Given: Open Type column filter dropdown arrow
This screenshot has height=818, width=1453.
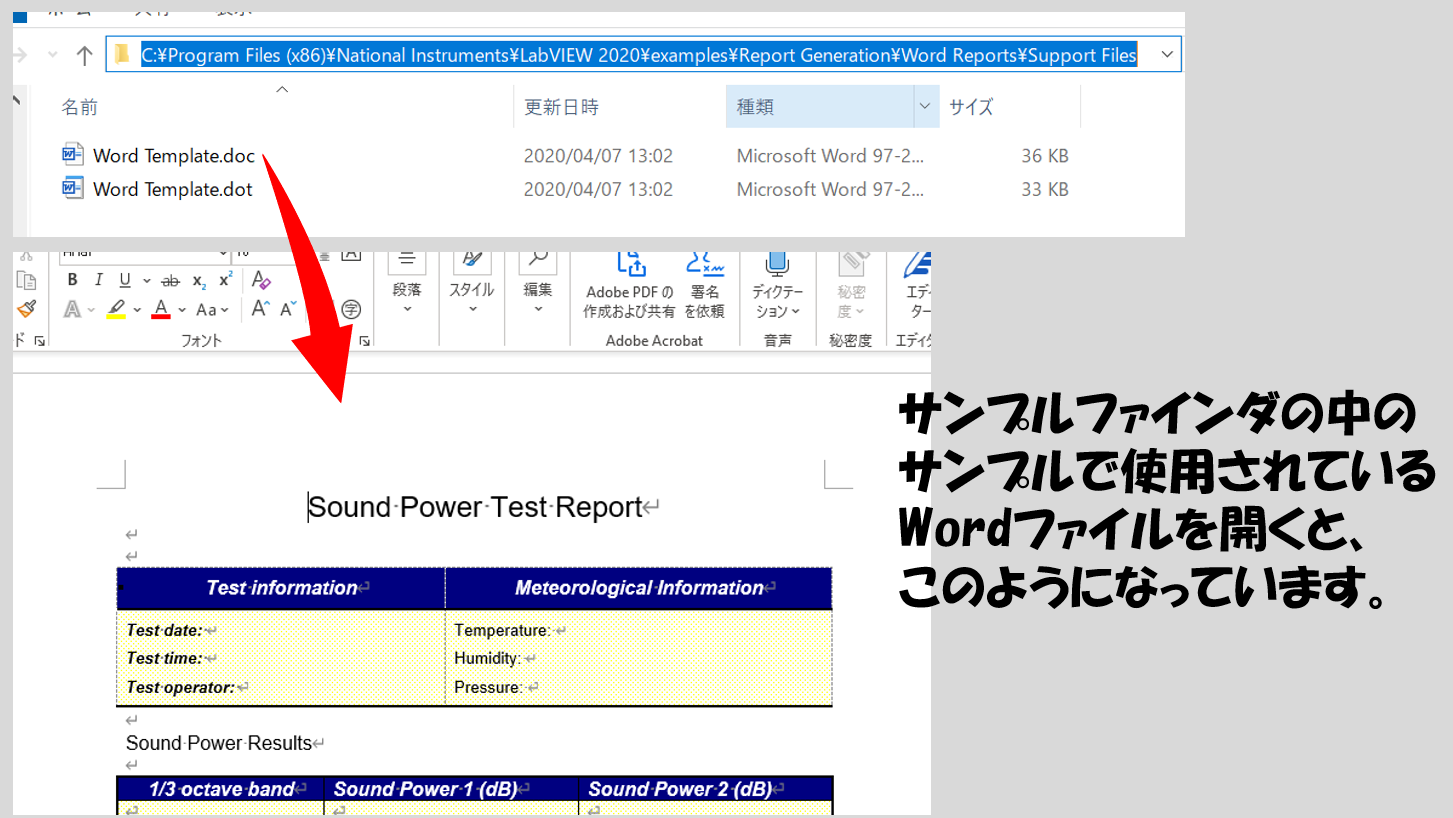Looking at the screenshot, I should 924,106.
